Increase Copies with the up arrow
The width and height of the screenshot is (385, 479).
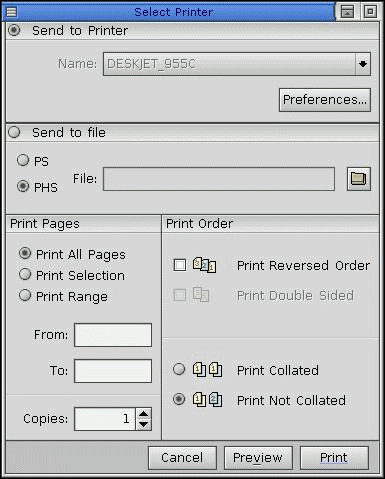click(x=144, y=414)
